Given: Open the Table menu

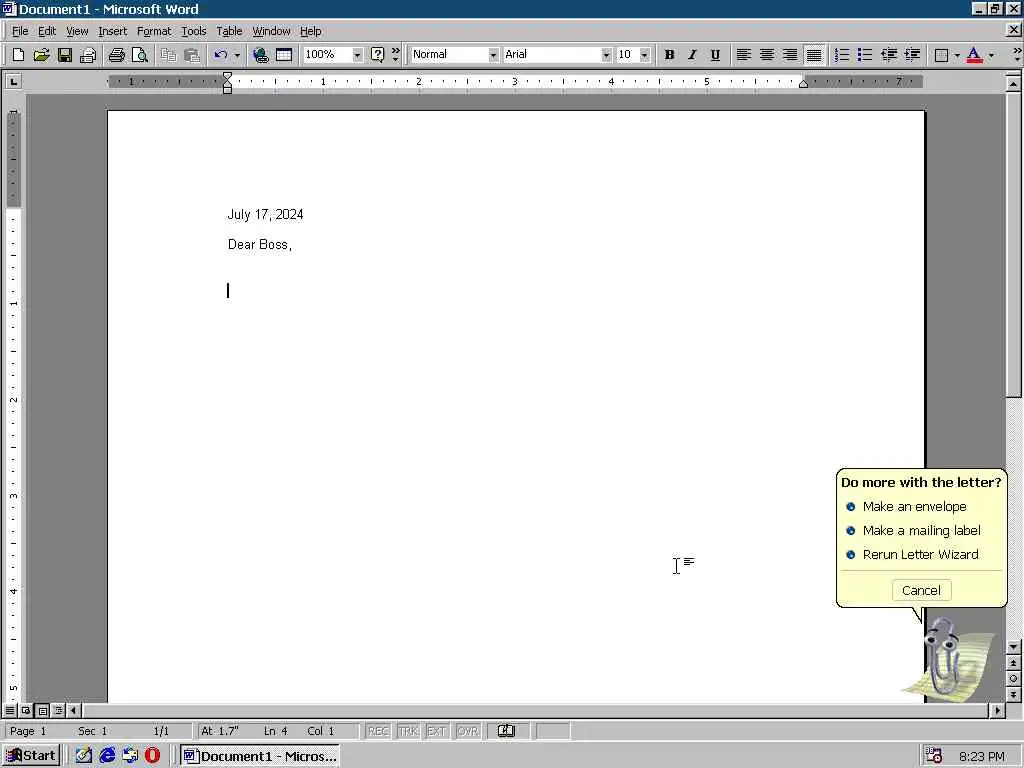Looking at the screenshot, I should 229,31.
